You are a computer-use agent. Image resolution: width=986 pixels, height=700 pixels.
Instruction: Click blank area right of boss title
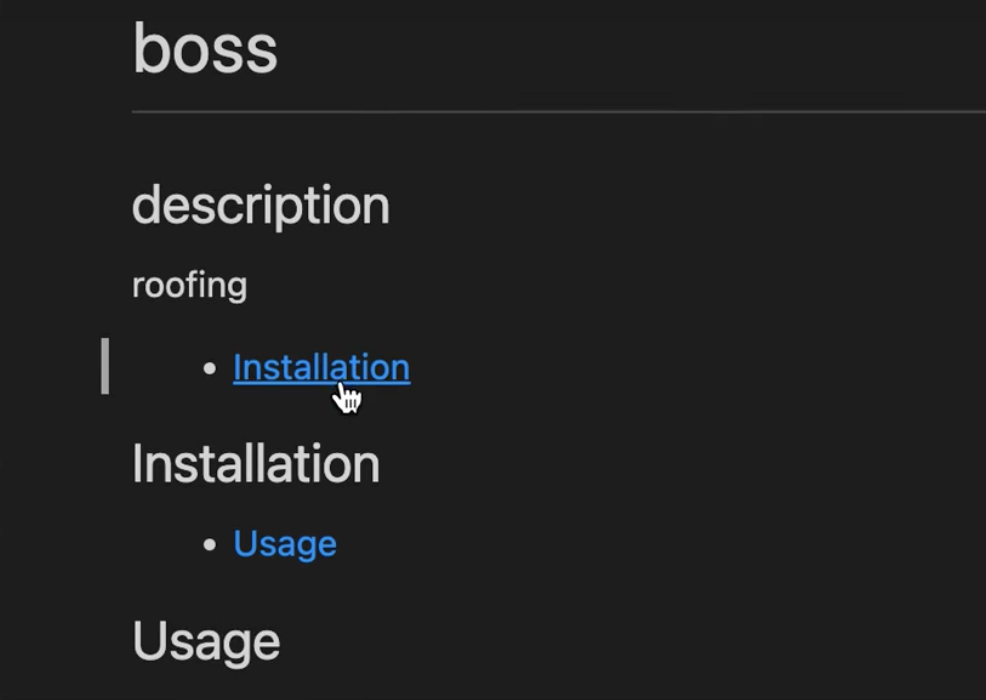[629, 49]
